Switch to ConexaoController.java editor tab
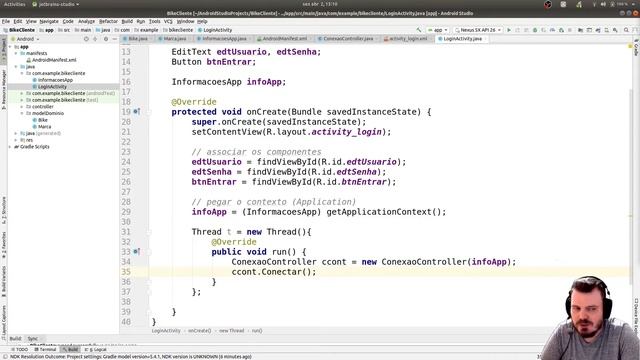640x360 pixels. click(x=348, y=39)
